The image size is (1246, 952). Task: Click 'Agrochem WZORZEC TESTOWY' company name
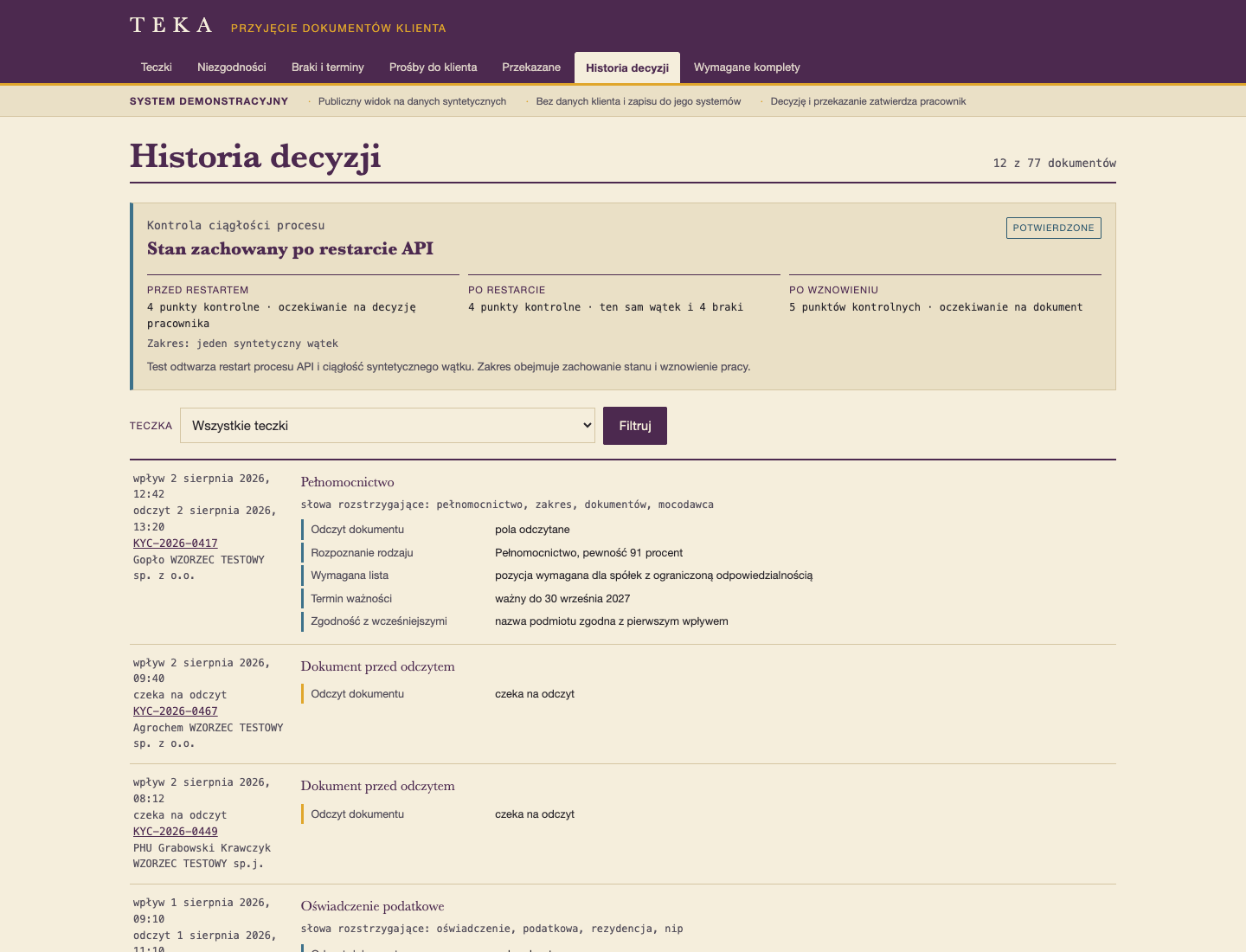(x=209, y=728)
